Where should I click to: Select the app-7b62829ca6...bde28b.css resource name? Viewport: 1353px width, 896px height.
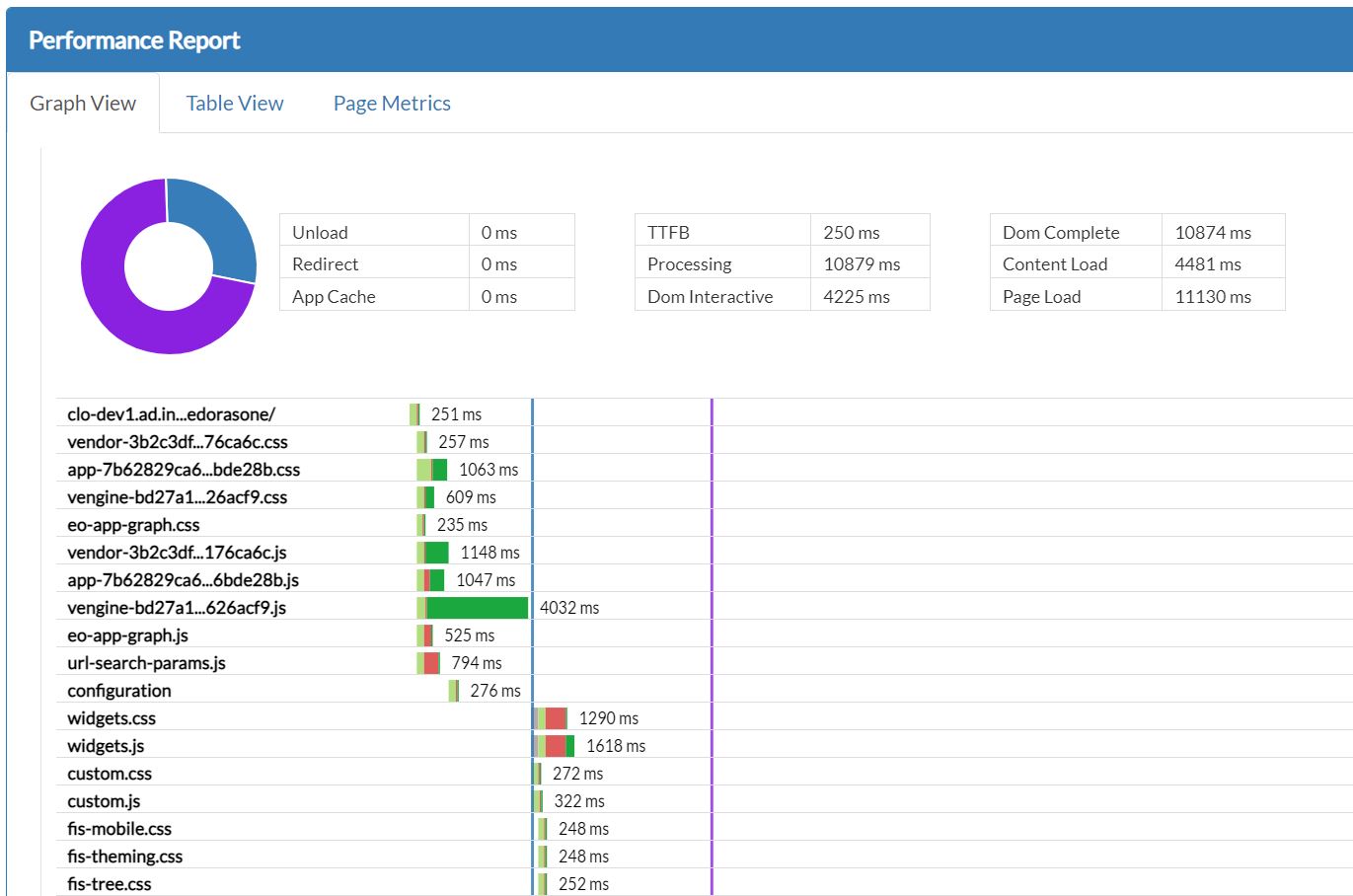(x=184, y=470)
